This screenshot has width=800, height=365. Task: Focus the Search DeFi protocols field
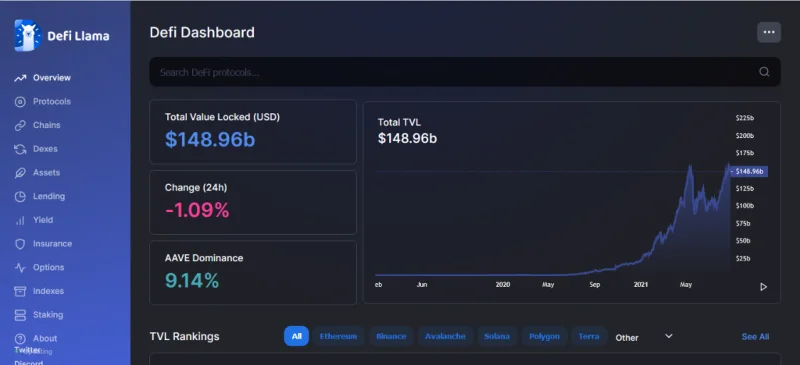465,72
